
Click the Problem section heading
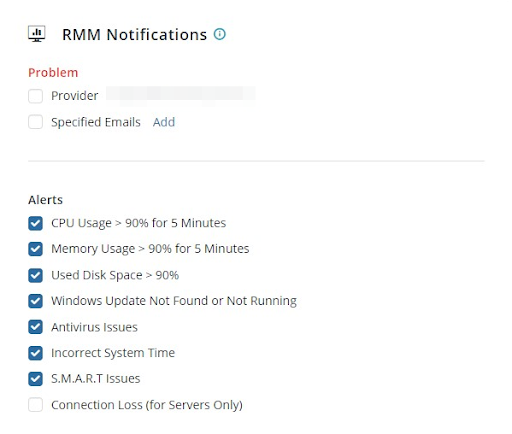pos(53,73)
